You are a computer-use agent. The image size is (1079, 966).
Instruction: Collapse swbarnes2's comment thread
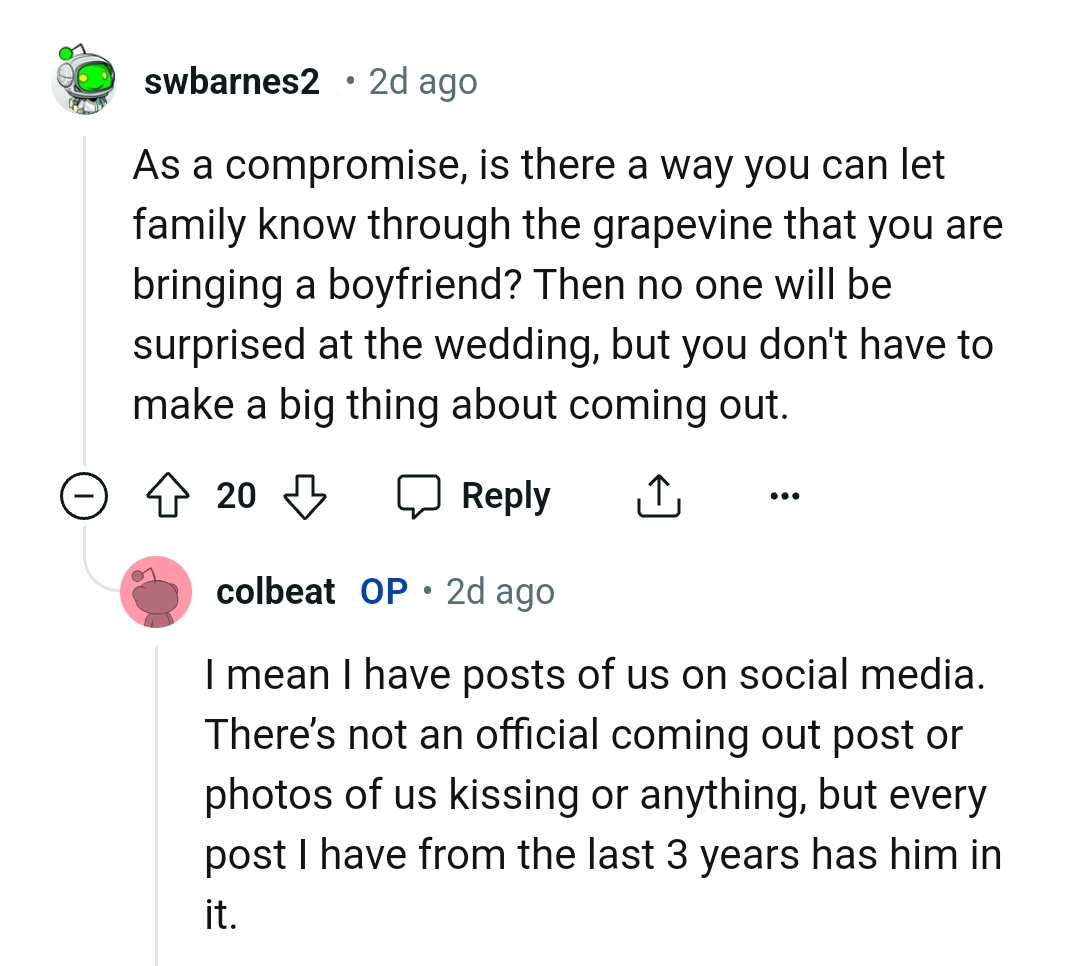tap(85, 494)
